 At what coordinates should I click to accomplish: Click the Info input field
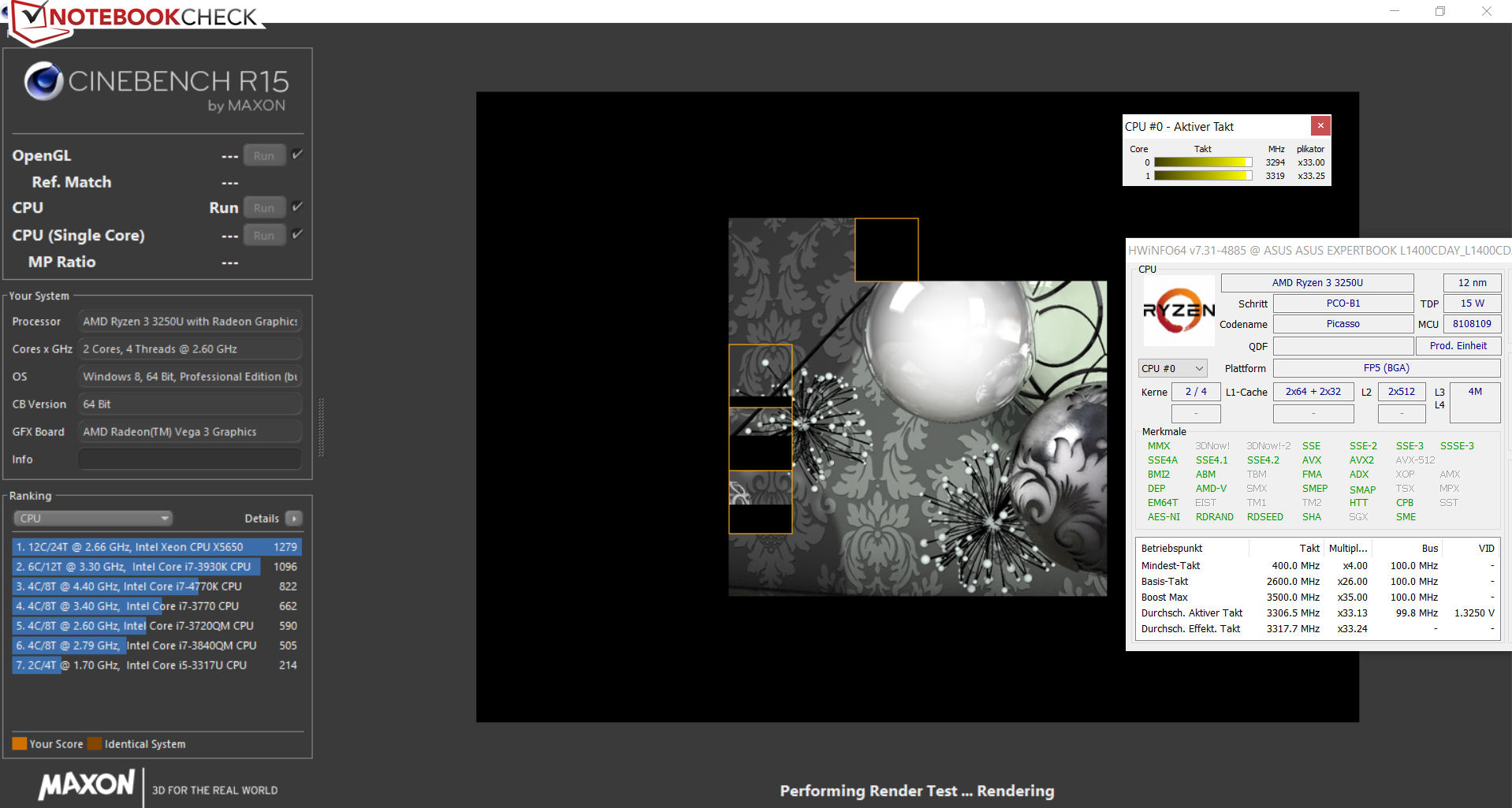[x=190, y=460]
